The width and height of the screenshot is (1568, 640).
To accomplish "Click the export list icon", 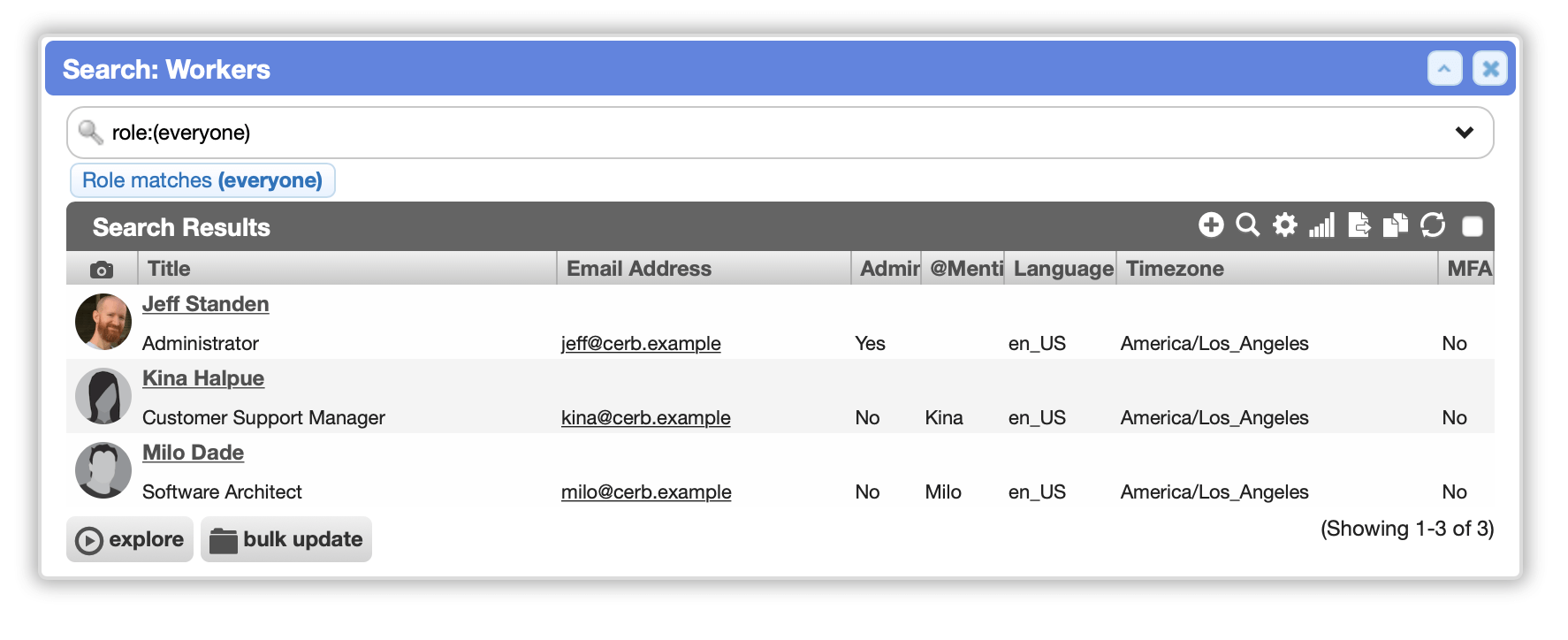I will (x=1359, y=225).
